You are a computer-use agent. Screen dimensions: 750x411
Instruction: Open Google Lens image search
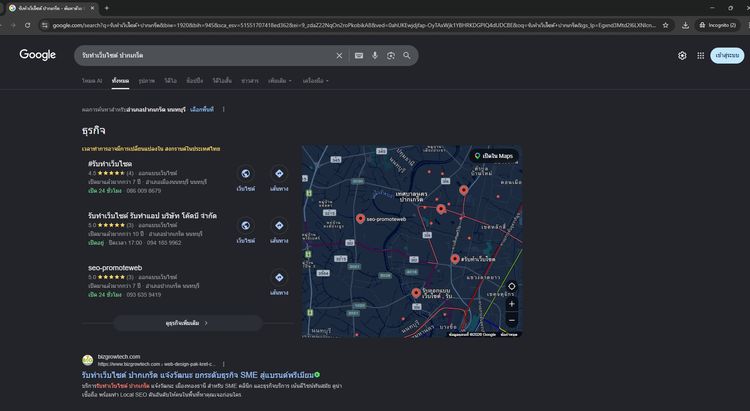pos(391,56)
